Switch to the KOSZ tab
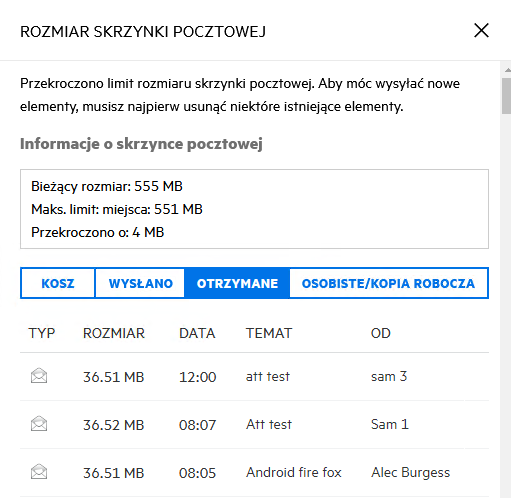Viewport: 511px width, 498px height. (58, 283)
